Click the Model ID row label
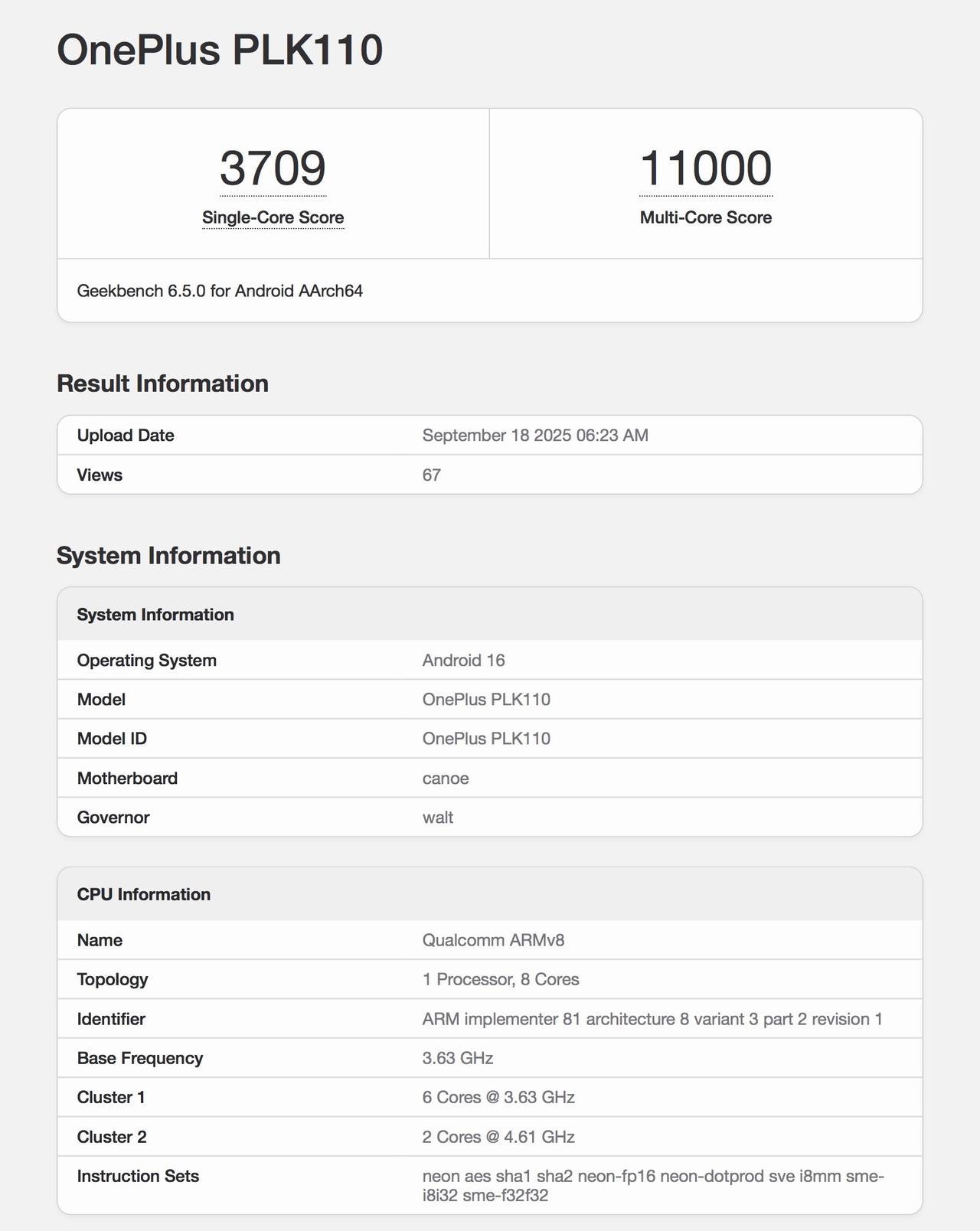980x1231 pixels. tap(112, 739)
